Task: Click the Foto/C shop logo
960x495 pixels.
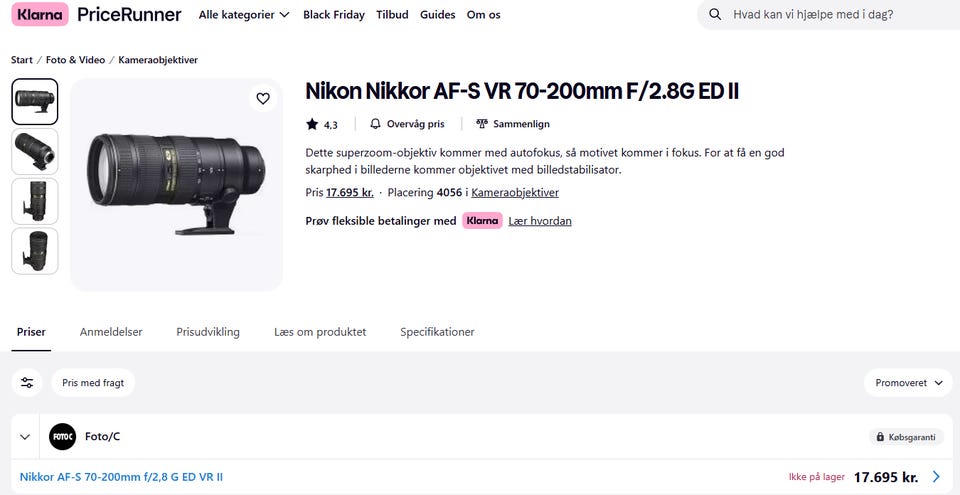Action: 63,437
